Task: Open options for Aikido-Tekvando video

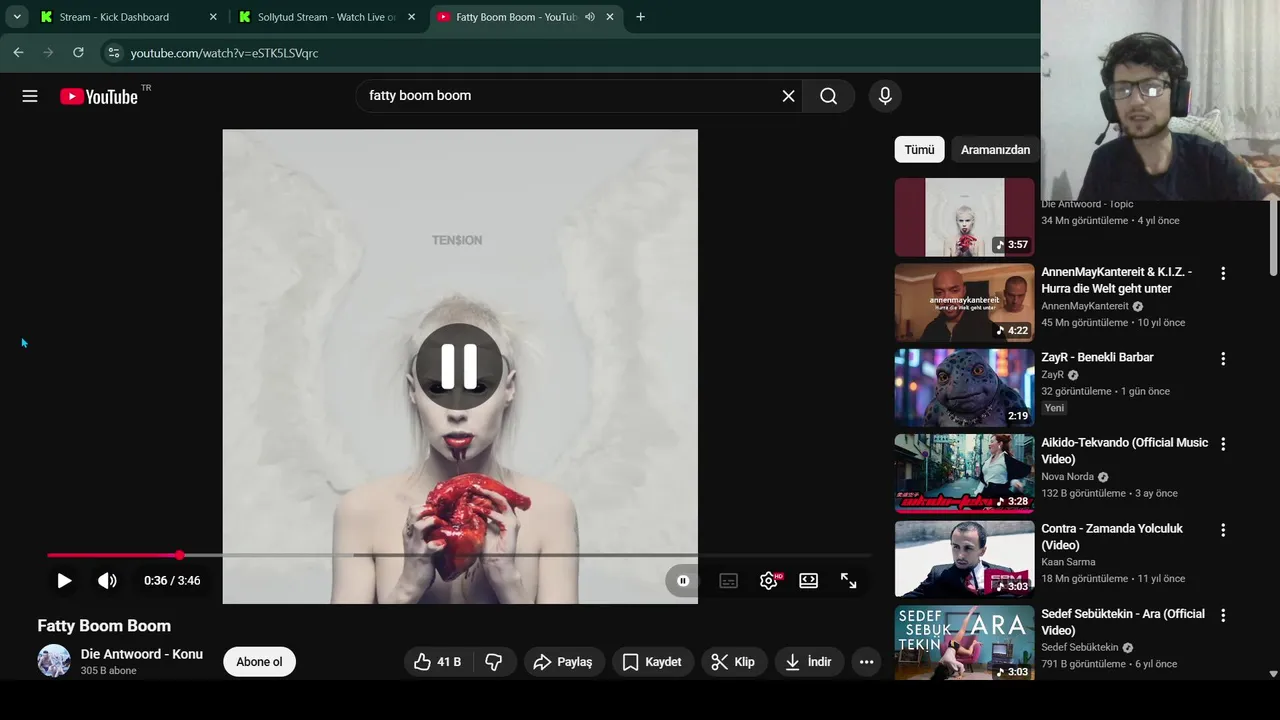Action: [1222, 444]
